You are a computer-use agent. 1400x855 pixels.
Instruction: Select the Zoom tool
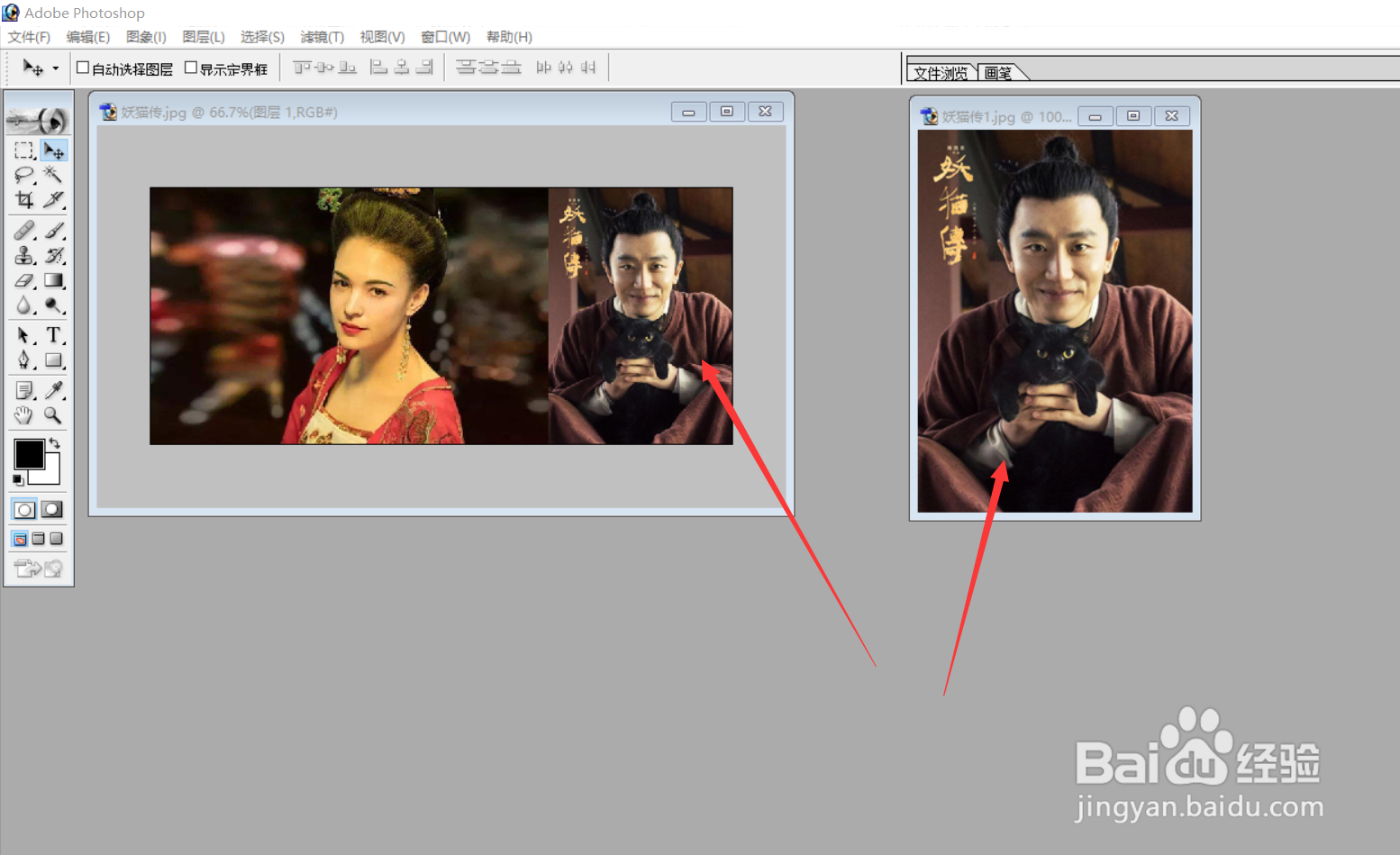54,415
